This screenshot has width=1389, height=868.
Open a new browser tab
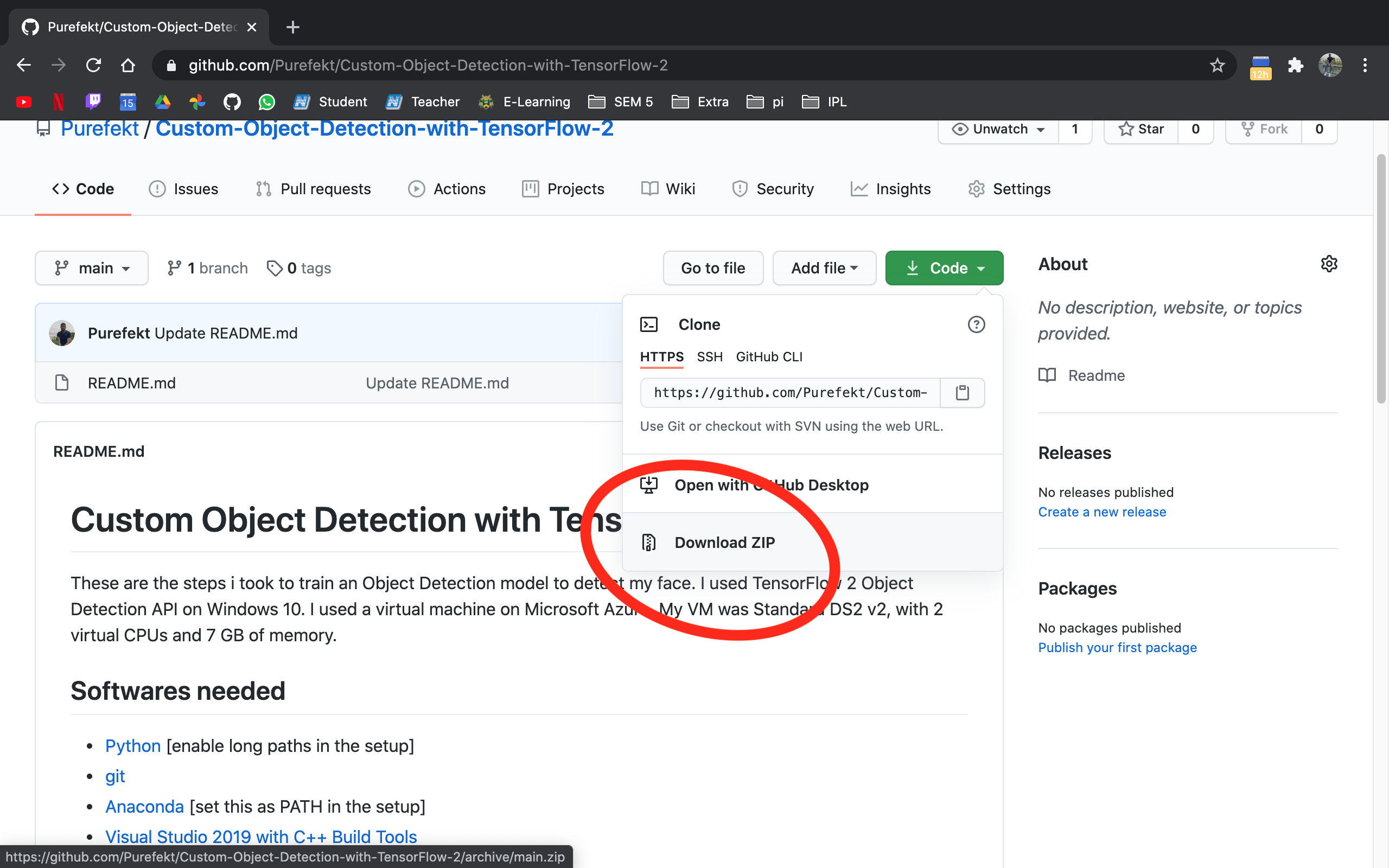pos(293,27)
